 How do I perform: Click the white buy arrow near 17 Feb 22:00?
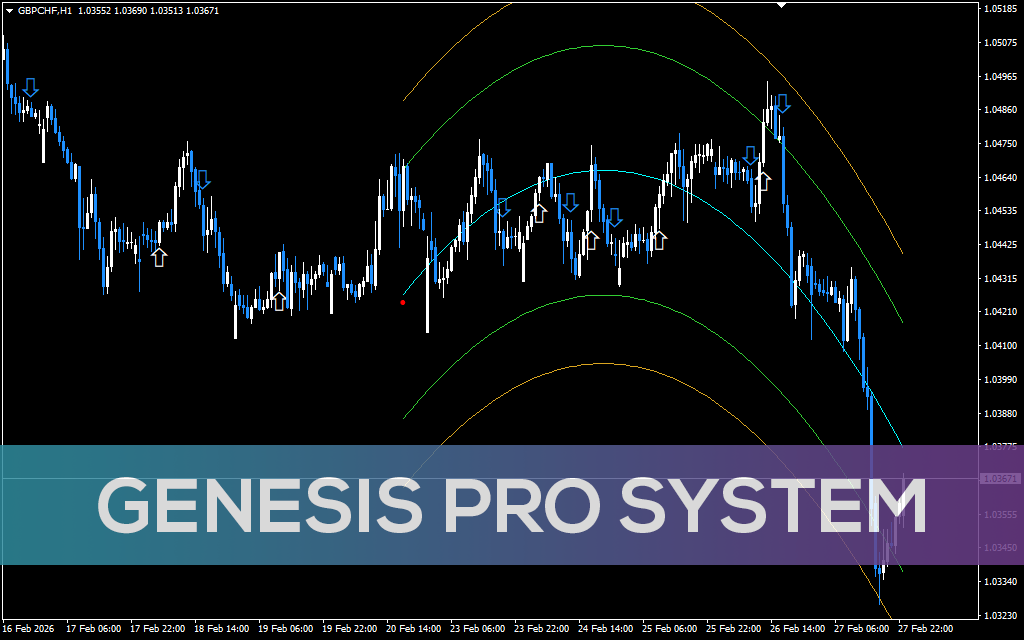coord(159,257)
